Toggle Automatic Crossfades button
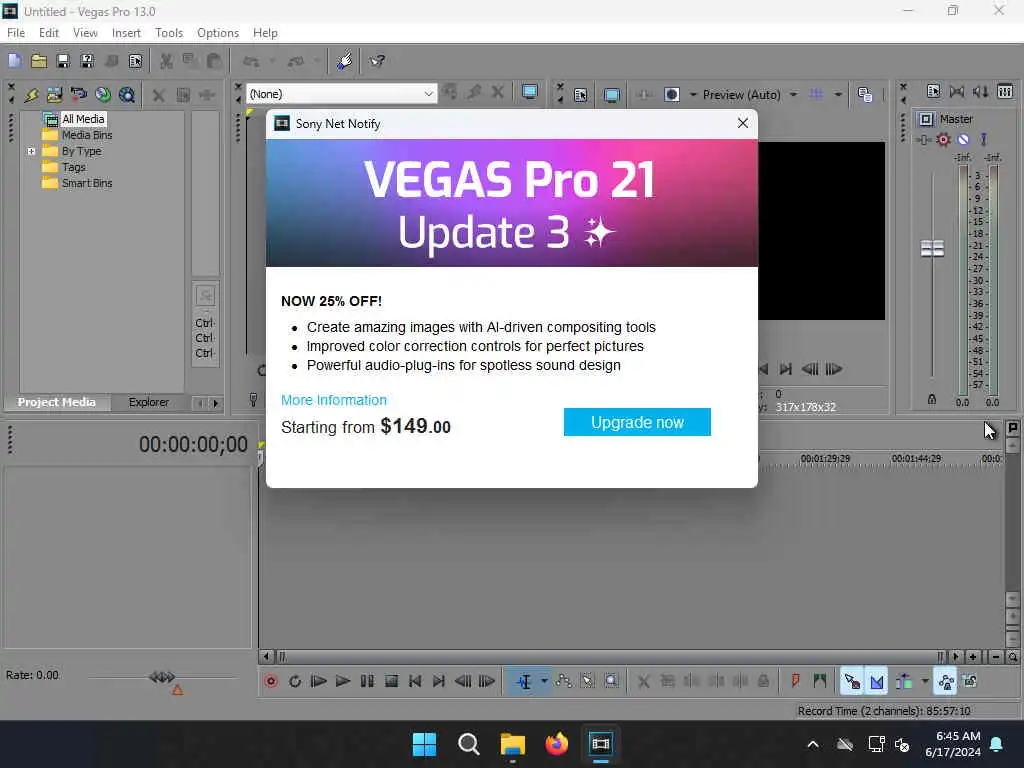This screenshot has width=1024, height=768. click(876, 681)
